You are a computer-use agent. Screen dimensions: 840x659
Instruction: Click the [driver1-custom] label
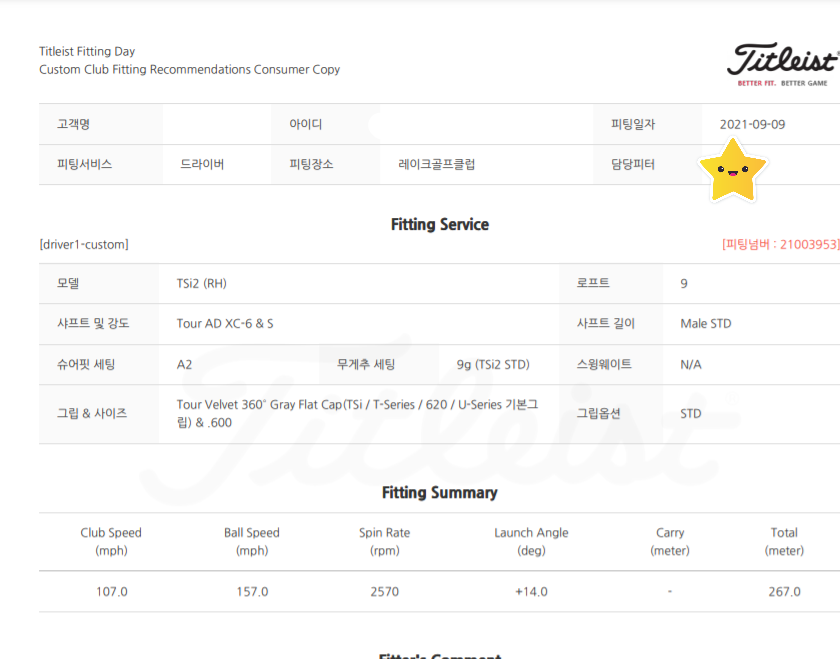pyautogui.click(x=84, y=245)
